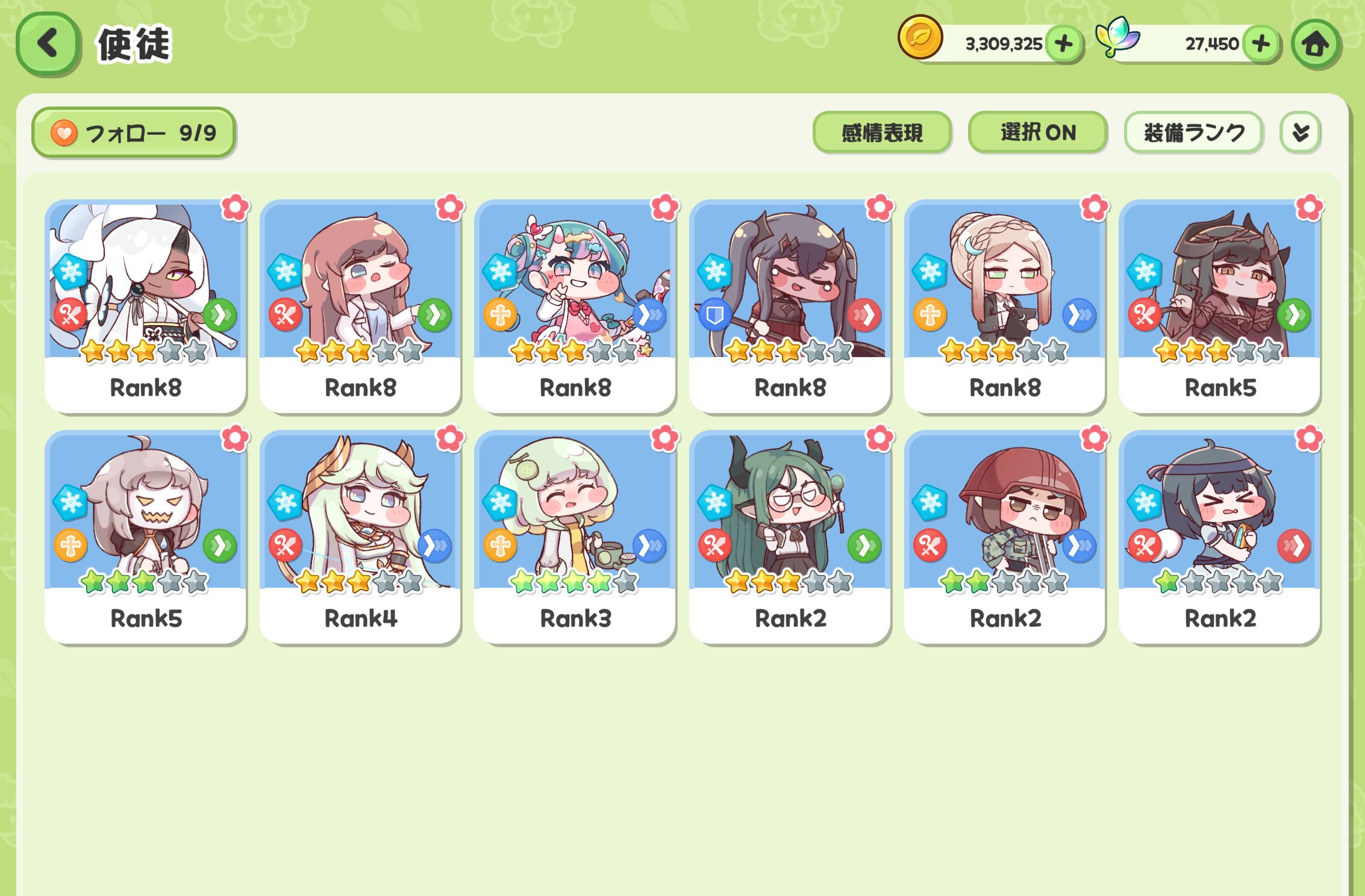Viewport: 1365px width, 896px height.
Task: Click the blue shield role icon
Action: click(715, 315)
